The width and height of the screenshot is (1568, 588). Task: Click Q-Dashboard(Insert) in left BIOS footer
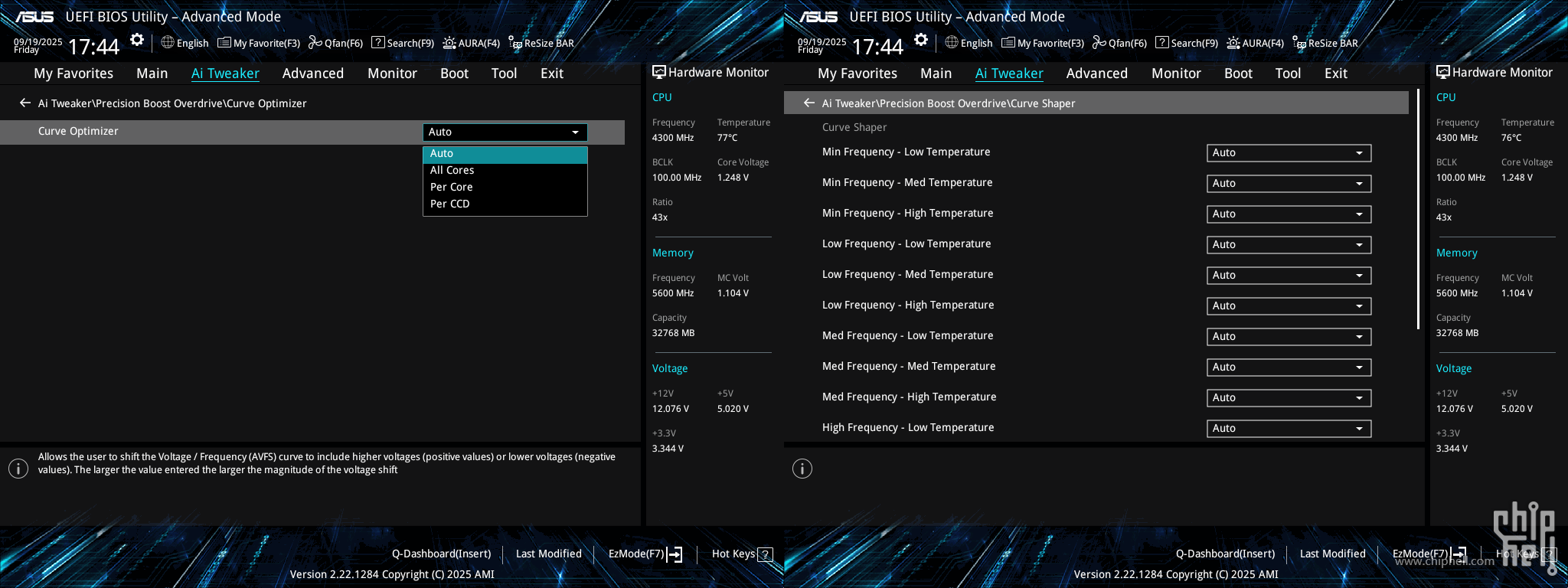tap(441, 554)
